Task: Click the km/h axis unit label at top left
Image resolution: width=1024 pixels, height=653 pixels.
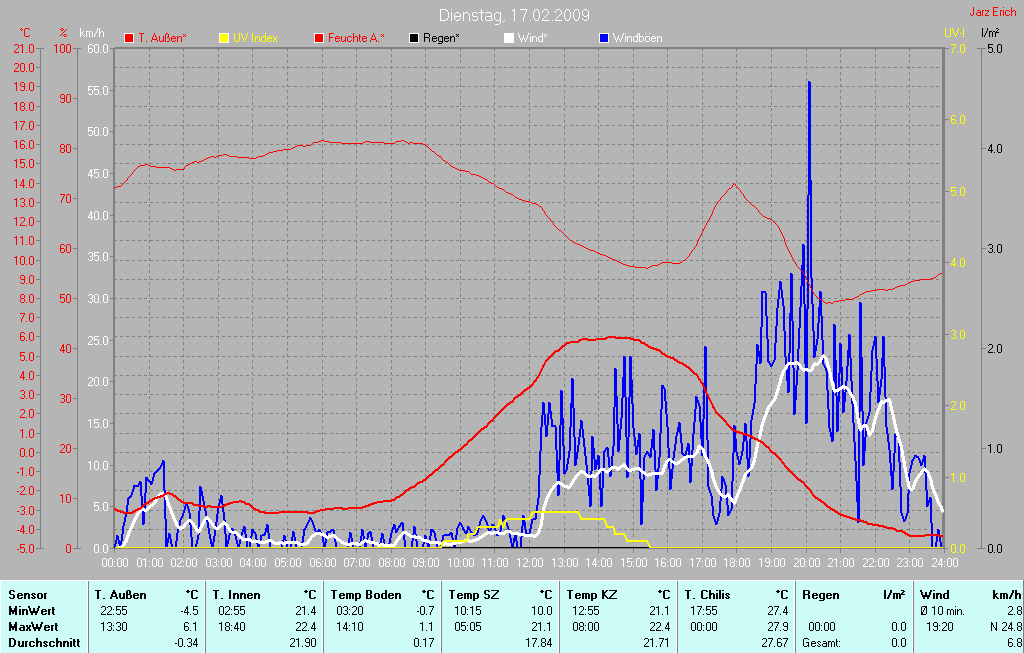Action: [x=92, y=33]
